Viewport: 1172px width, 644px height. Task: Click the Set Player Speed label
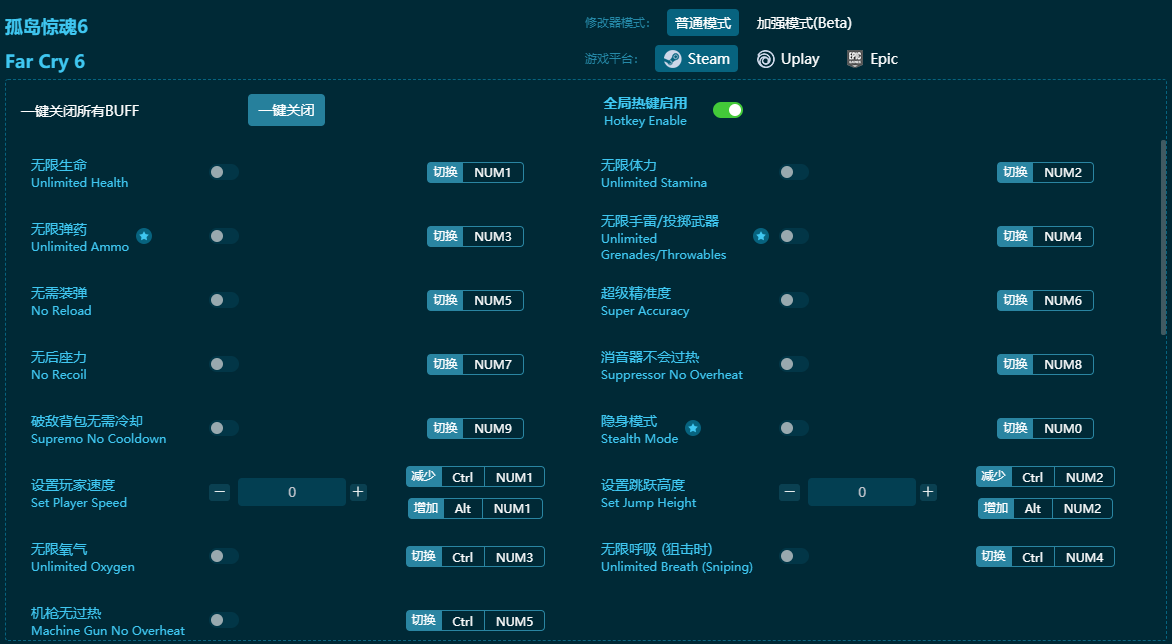pyautogui.click(x=78, y=503)
